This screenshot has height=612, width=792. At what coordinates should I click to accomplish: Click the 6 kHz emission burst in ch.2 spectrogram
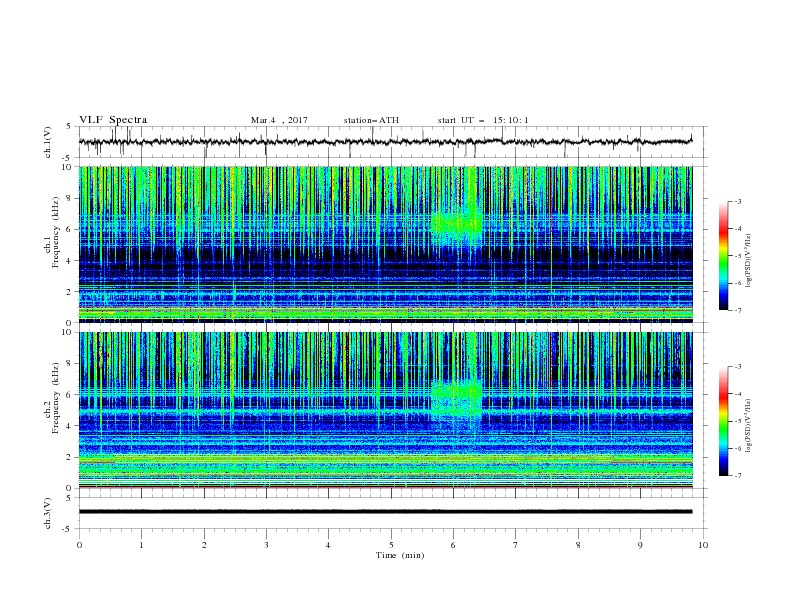[x=457, y=396]
